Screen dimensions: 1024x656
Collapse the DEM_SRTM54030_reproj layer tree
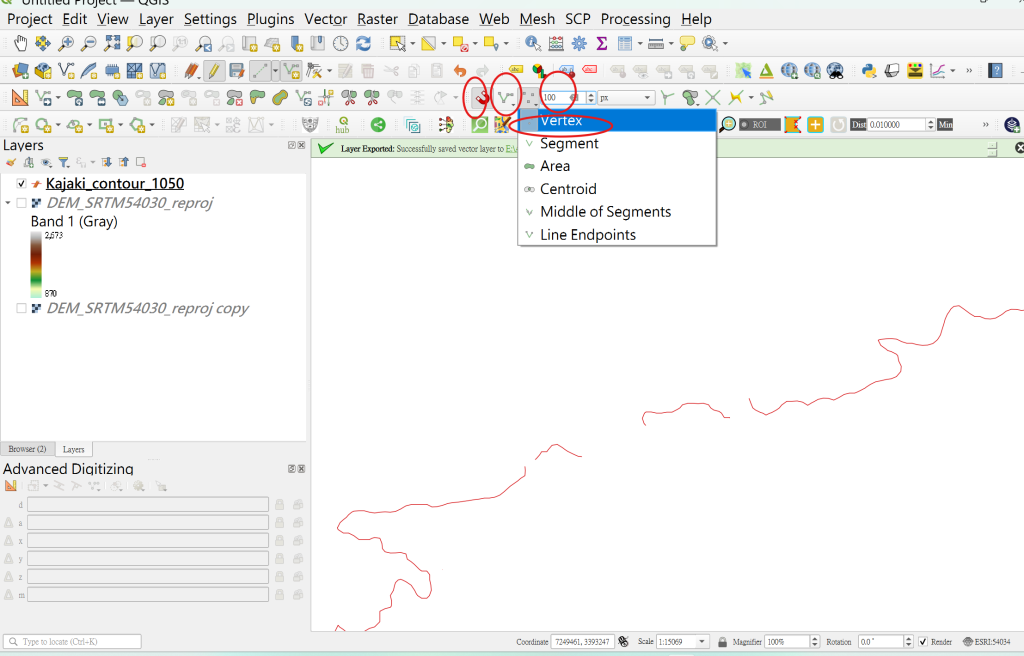pos(8,203)
